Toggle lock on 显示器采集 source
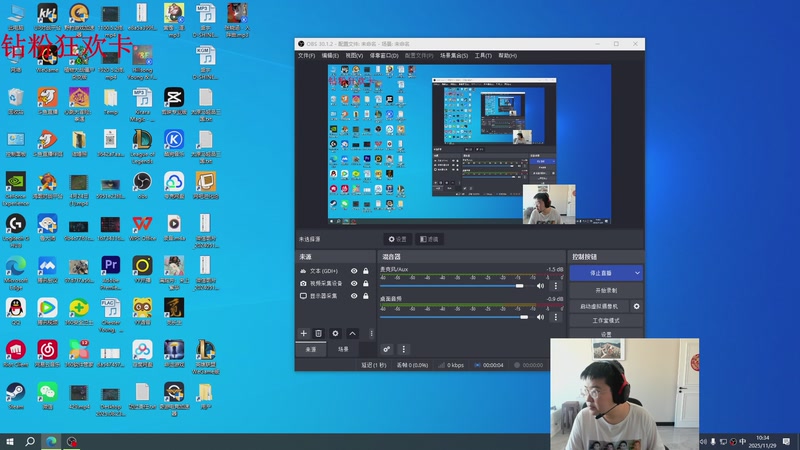The height and width of the screenshot is (450, 800). click(x=366, y=296)
